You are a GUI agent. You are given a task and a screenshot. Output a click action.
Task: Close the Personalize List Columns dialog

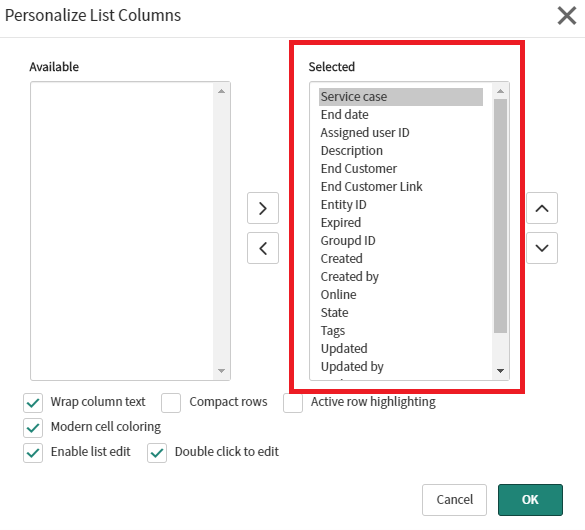[x=567, y=16]
